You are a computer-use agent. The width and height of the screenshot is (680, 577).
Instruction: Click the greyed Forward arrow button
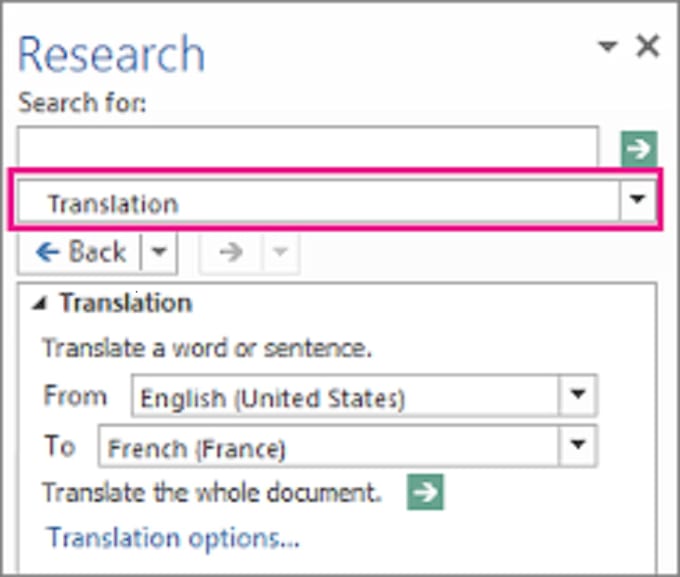[x=231, y=253]
